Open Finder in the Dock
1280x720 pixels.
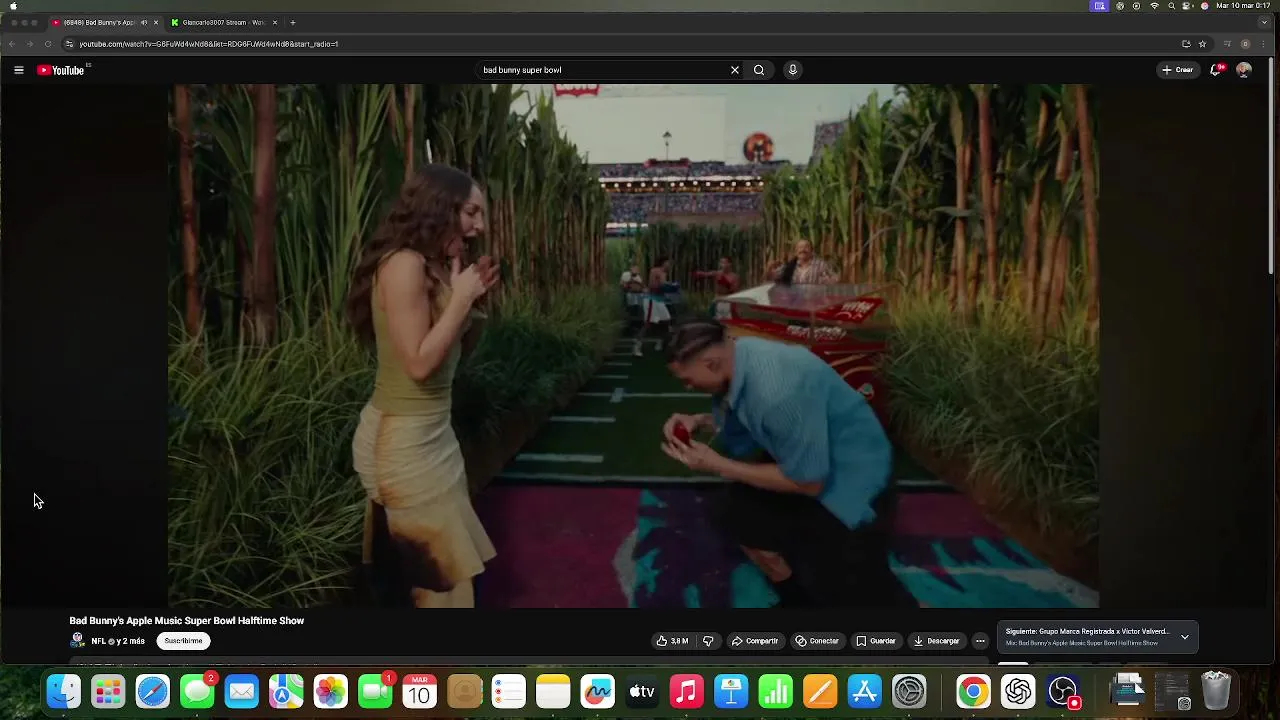coord(64,692)
